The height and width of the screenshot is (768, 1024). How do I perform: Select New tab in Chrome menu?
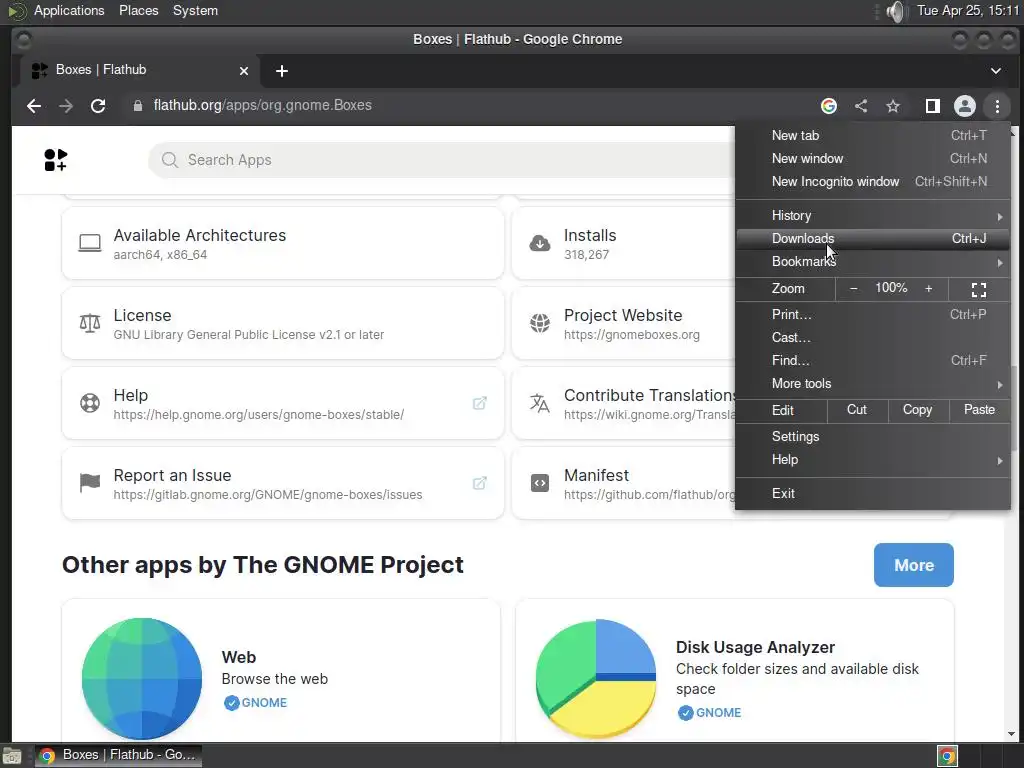(873, 135)
